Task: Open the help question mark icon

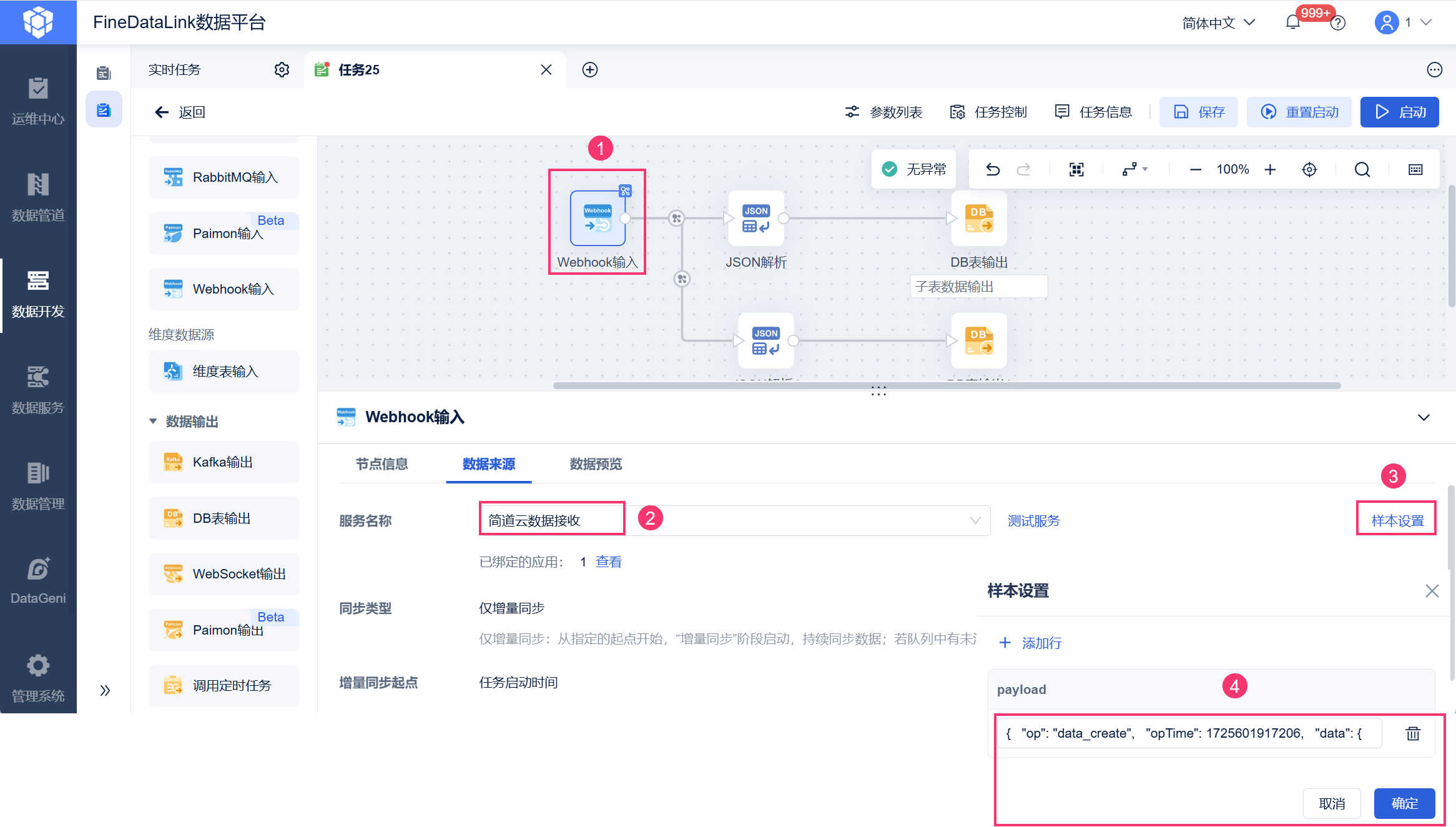Action: click(1337, 23)
